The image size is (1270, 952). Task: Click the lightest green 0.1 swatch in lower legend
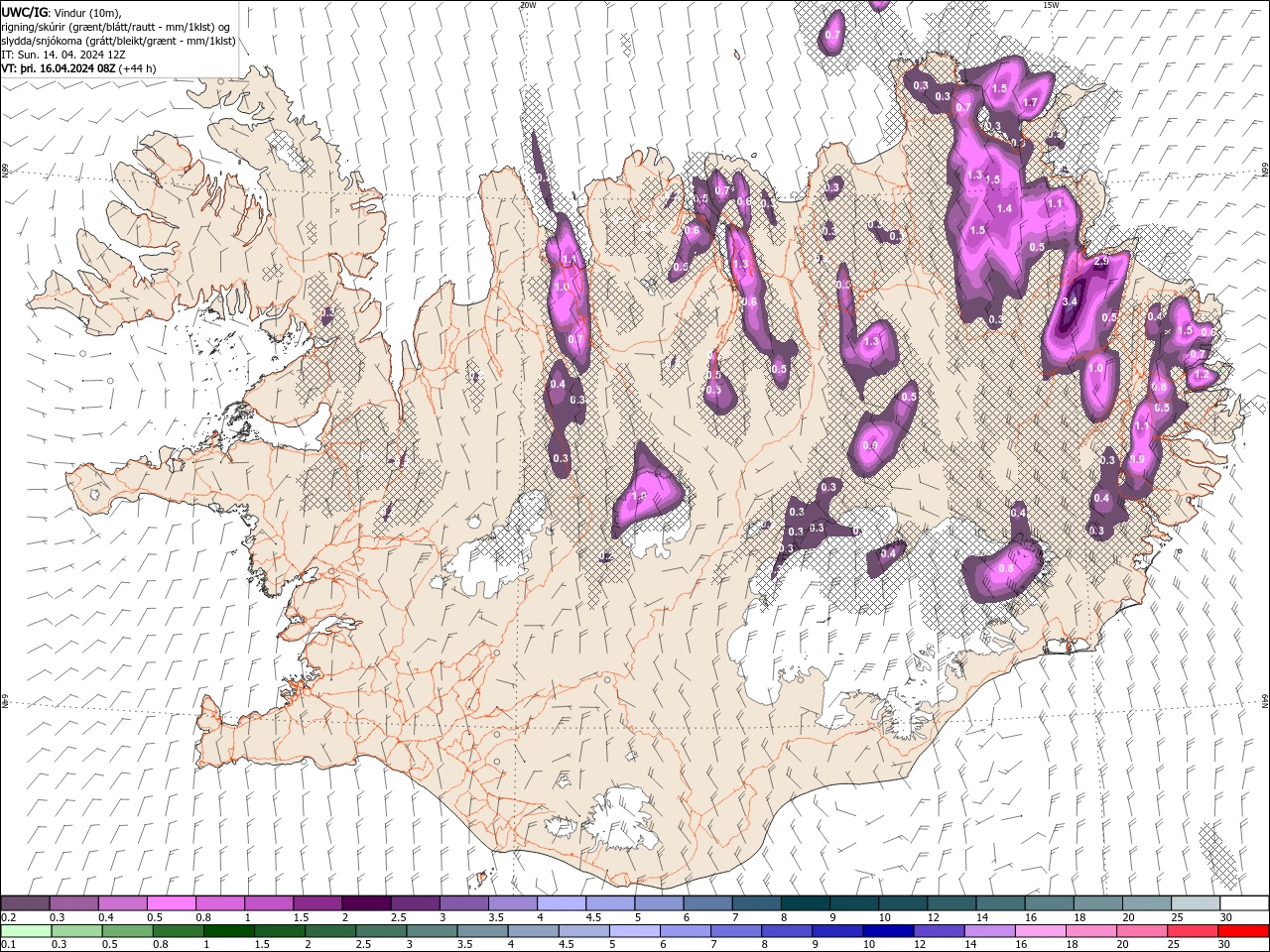(26, 931)
